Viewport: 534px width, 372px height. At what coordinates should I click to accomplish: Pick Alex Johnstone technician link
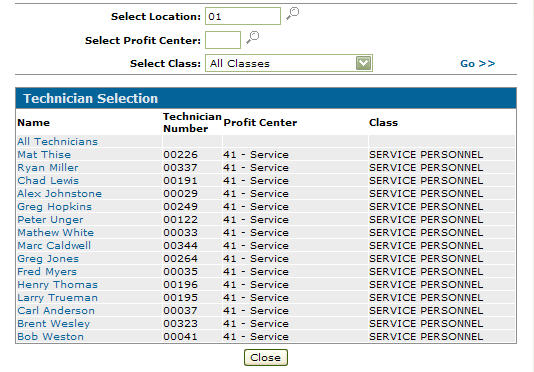60,193
